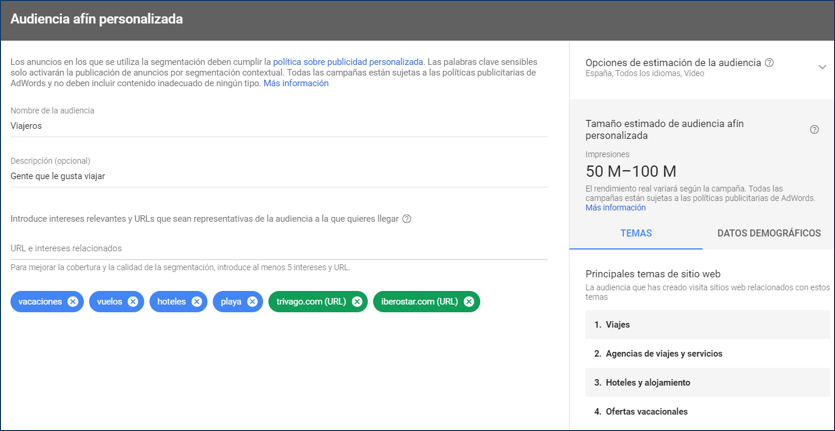Select the hoteles chip label

pos(171,302)
